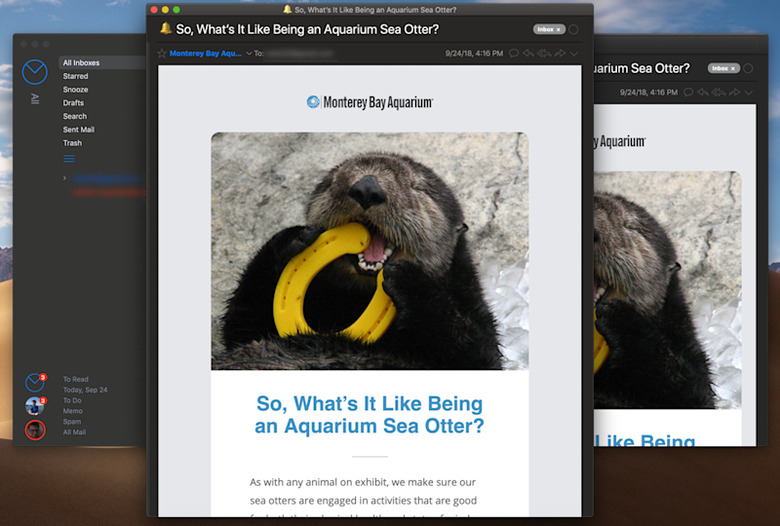
Task: Expand sender details chevron next to Monterey Bay Aqu...
Action: coord(249,53)
